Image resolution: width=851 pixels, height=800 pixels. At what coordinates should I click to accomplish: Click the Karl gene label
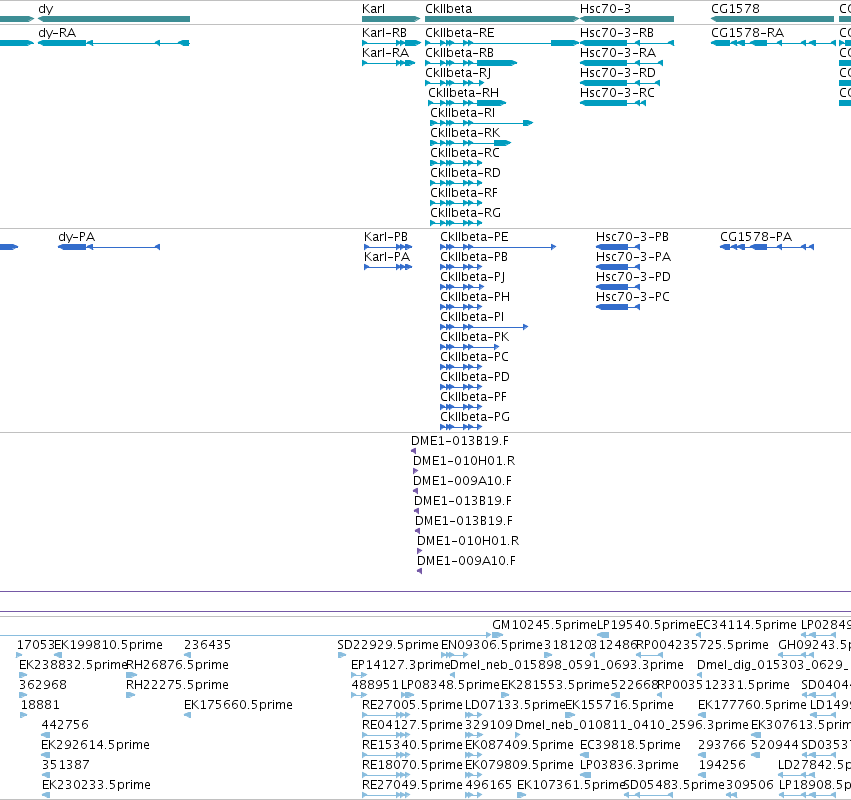pos(373,9)
